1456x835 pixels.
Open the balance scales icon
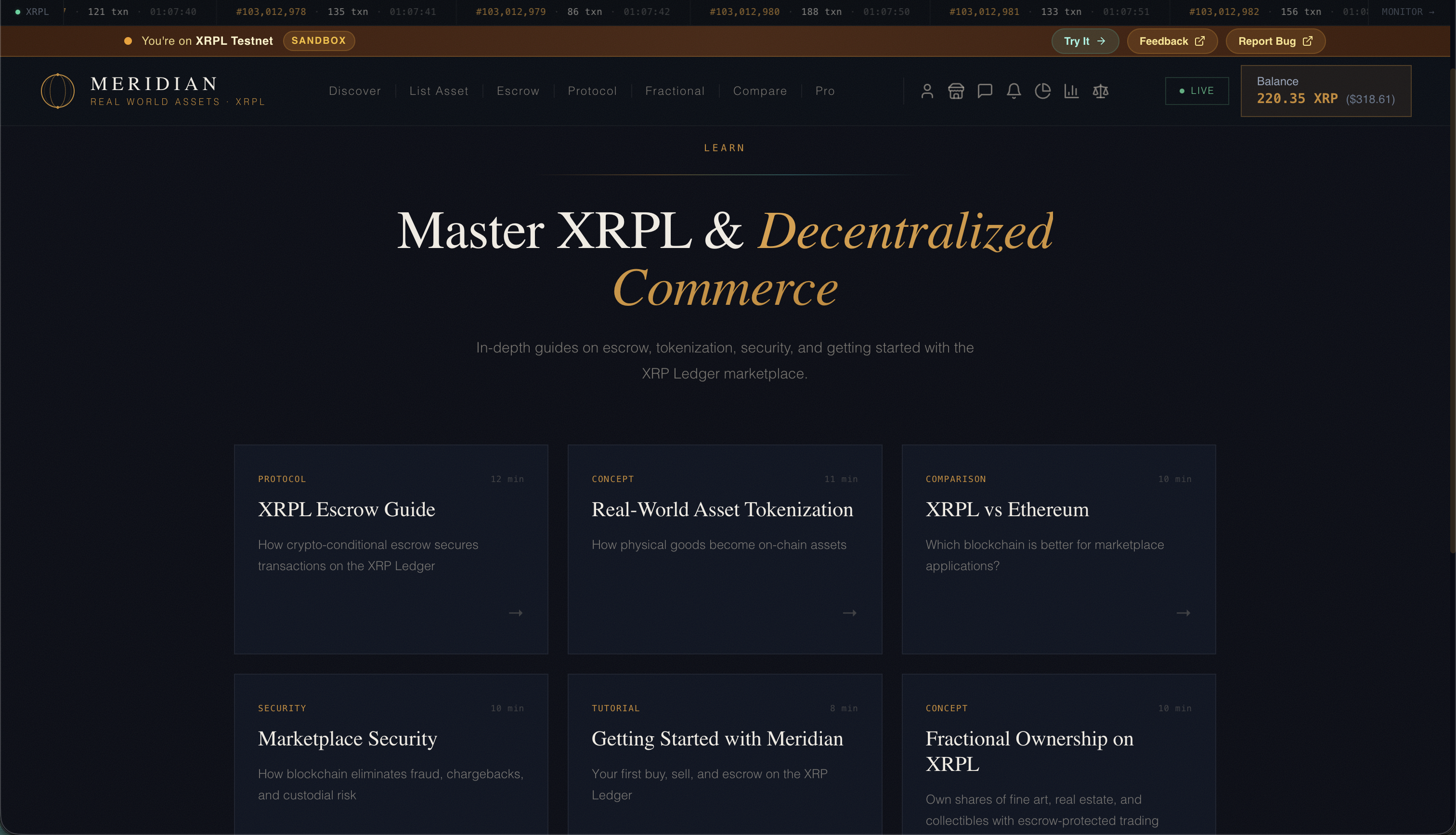point(1100,91)
